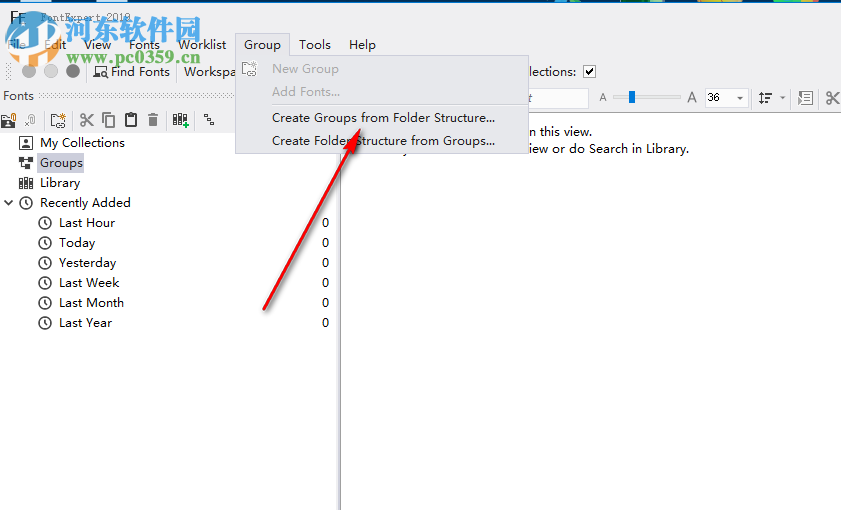Click the detach paperclip icon
The width and height of the screenshot is (841, 510).
(30, 120)
